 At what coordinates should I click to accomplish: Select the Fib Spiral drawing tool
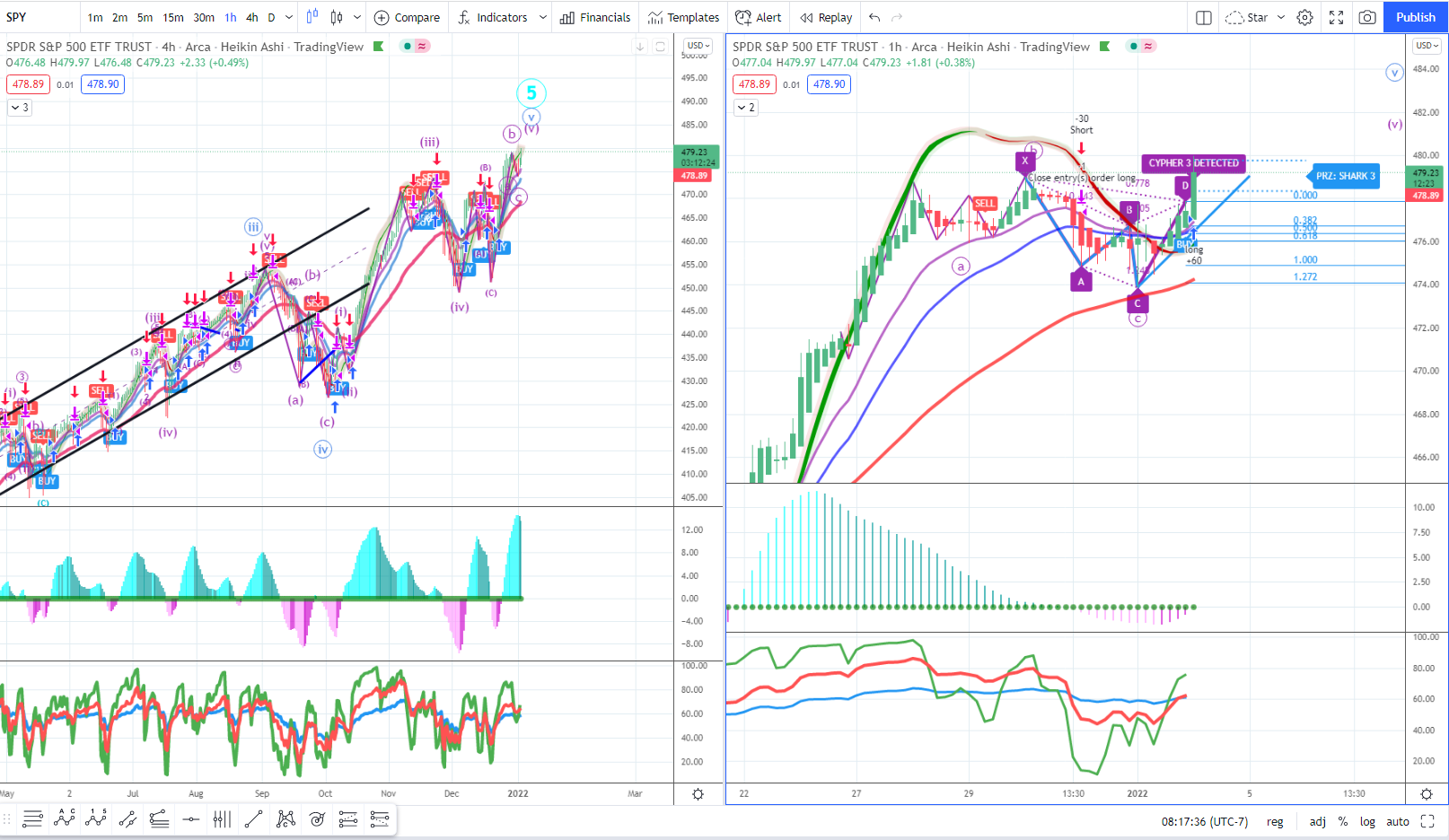click(x=317, y=818)
